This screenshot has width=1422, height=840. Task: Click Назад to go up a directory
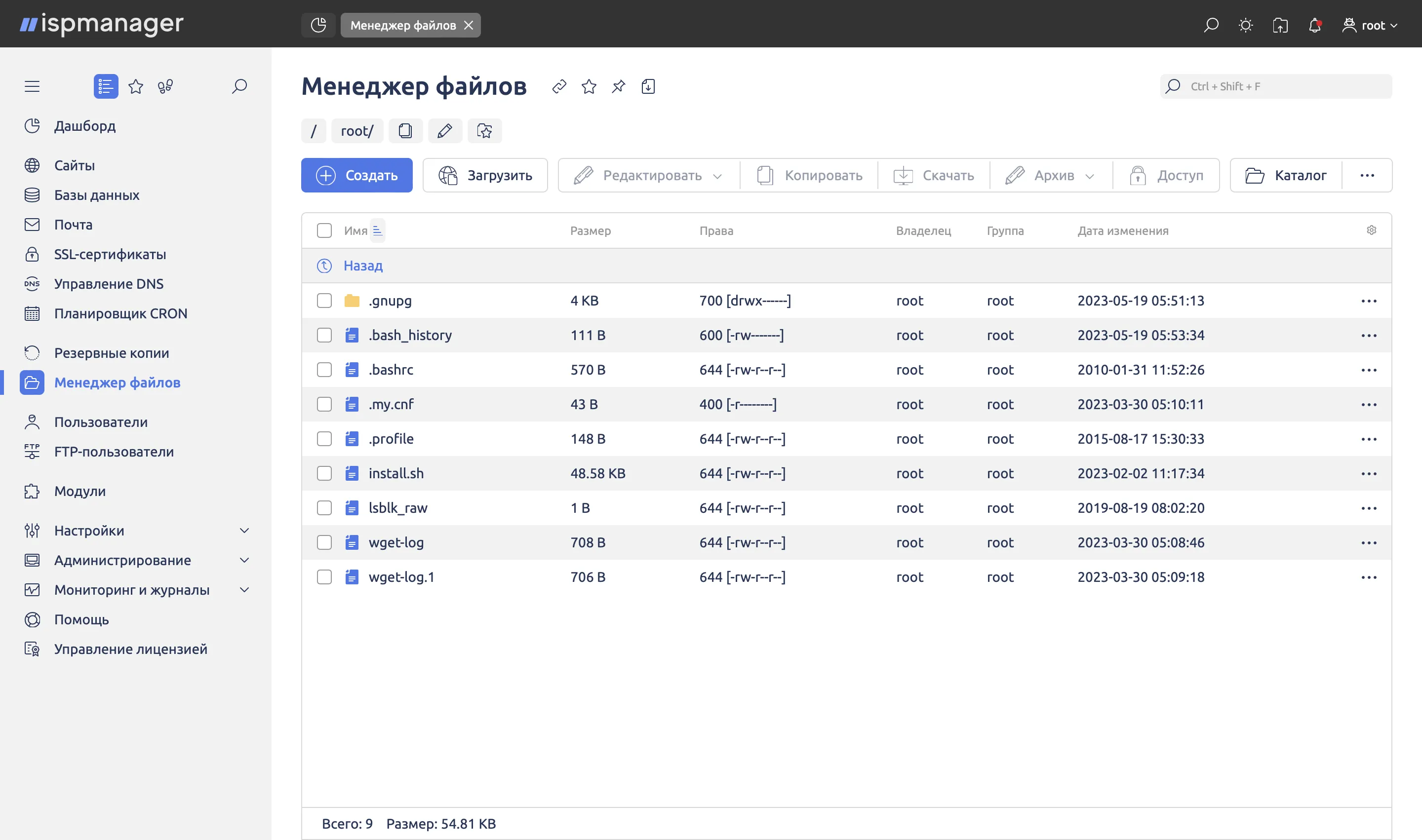[363, 266]
